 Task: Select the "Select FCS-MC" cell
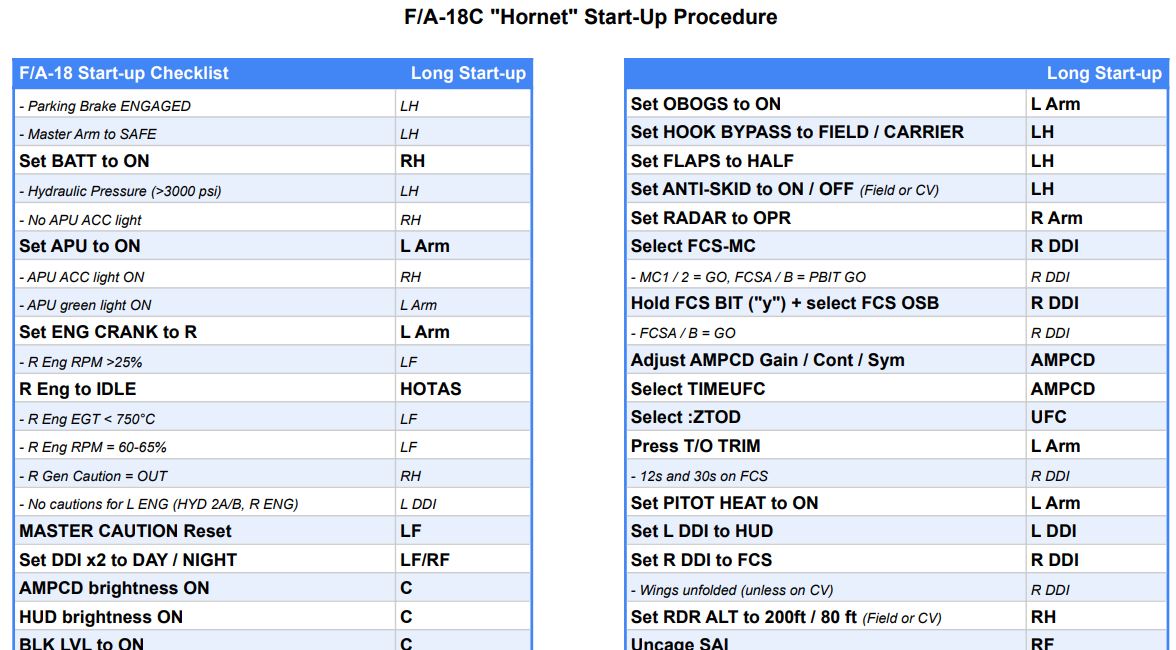693,246
